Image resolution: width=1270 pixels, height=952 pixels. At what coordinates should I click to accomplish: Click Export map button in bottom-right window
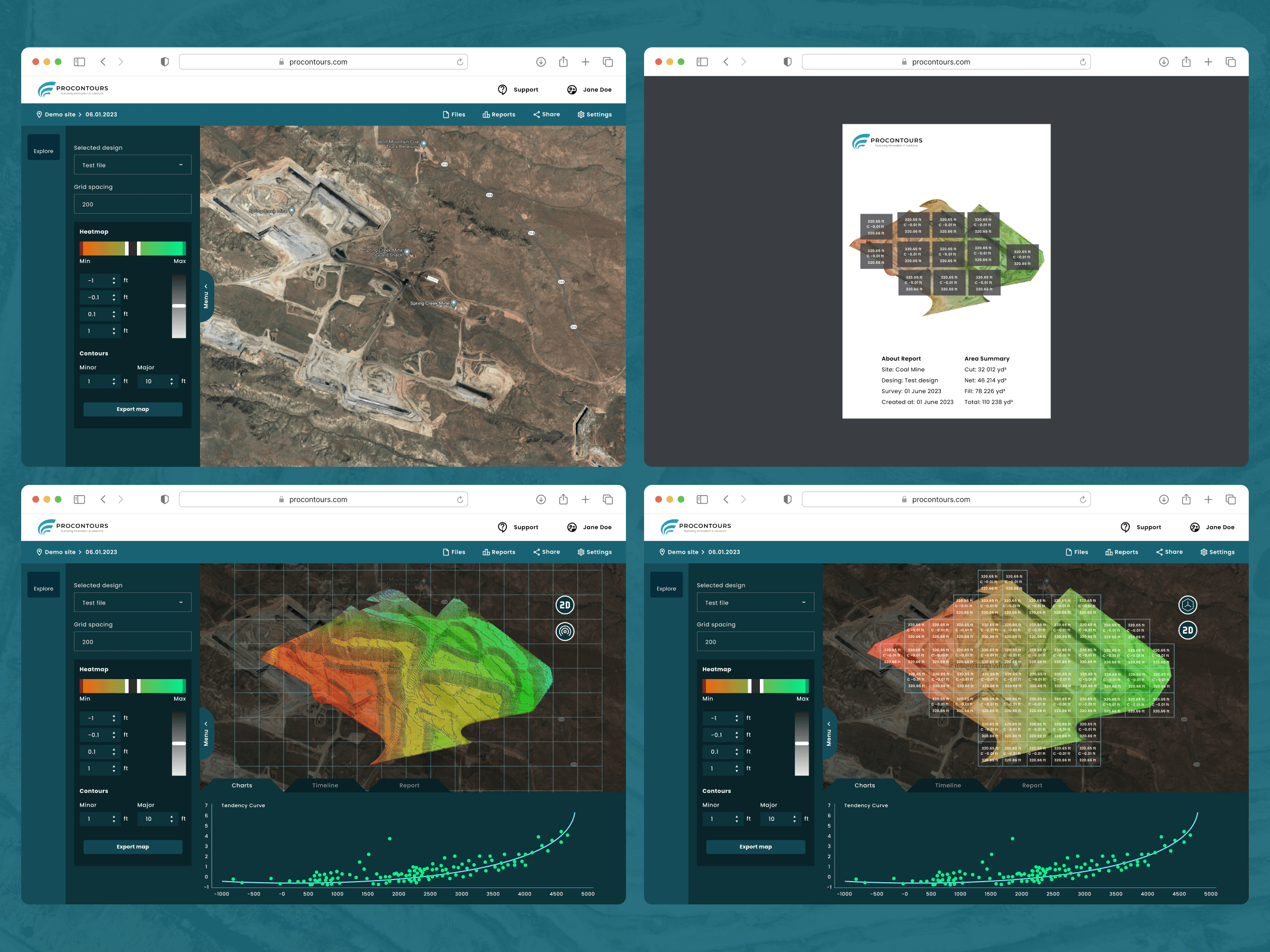tap(755, 846)
